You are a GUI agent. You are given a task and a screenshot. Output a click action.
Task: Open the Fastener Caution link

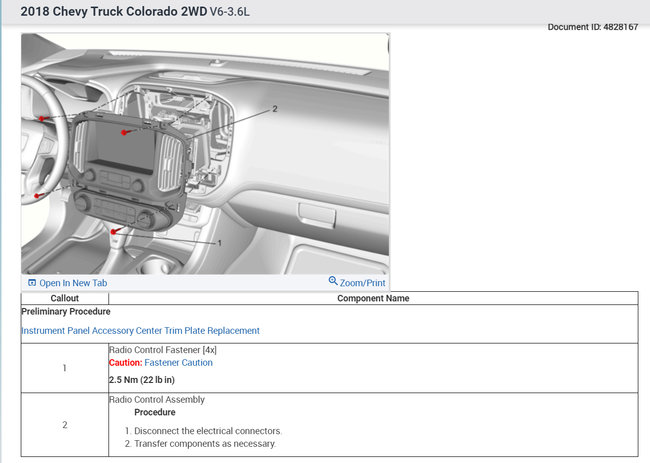point(178,363)
